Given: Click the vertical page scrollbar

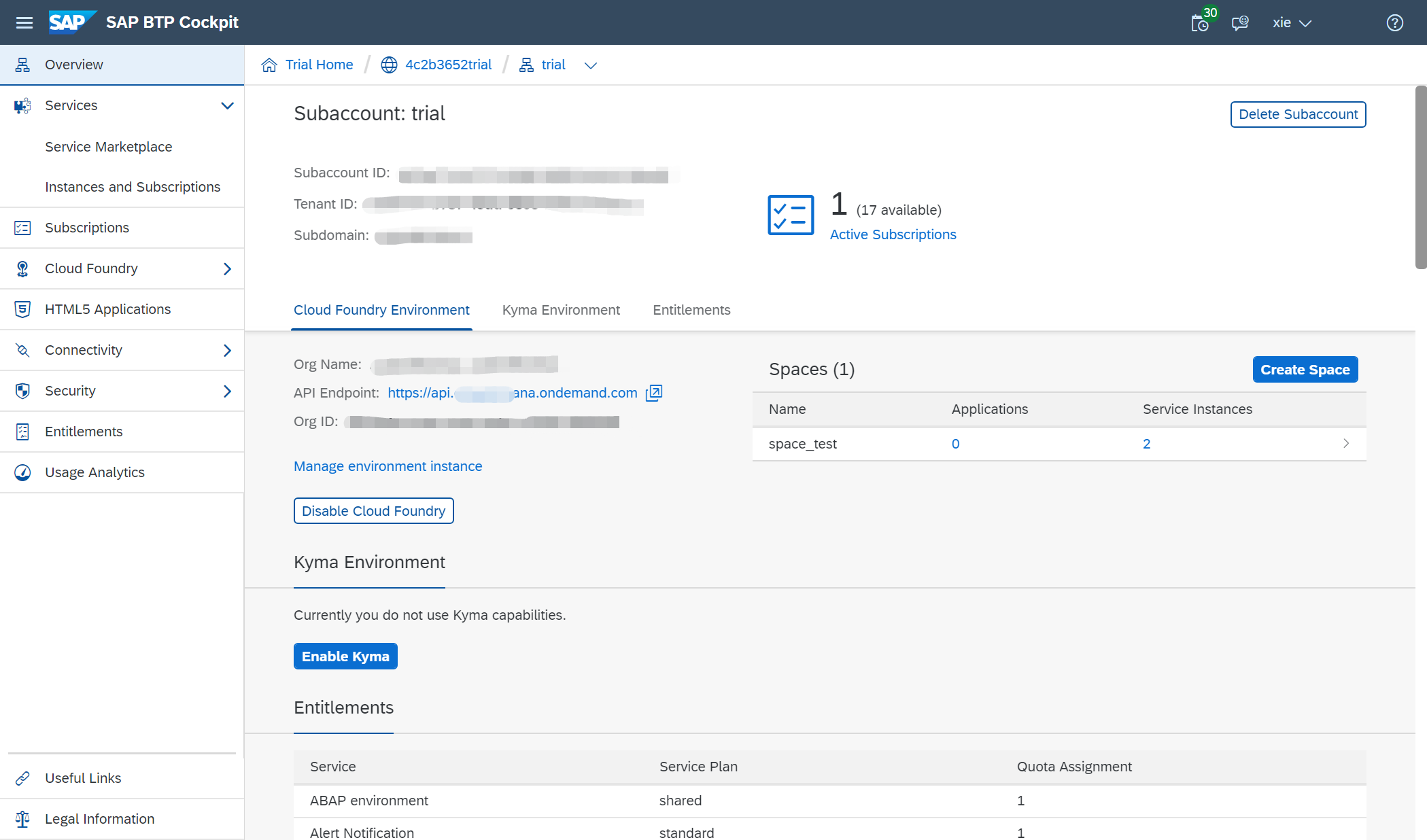Looking at the screenshot, I should [x=1420, y=177].
